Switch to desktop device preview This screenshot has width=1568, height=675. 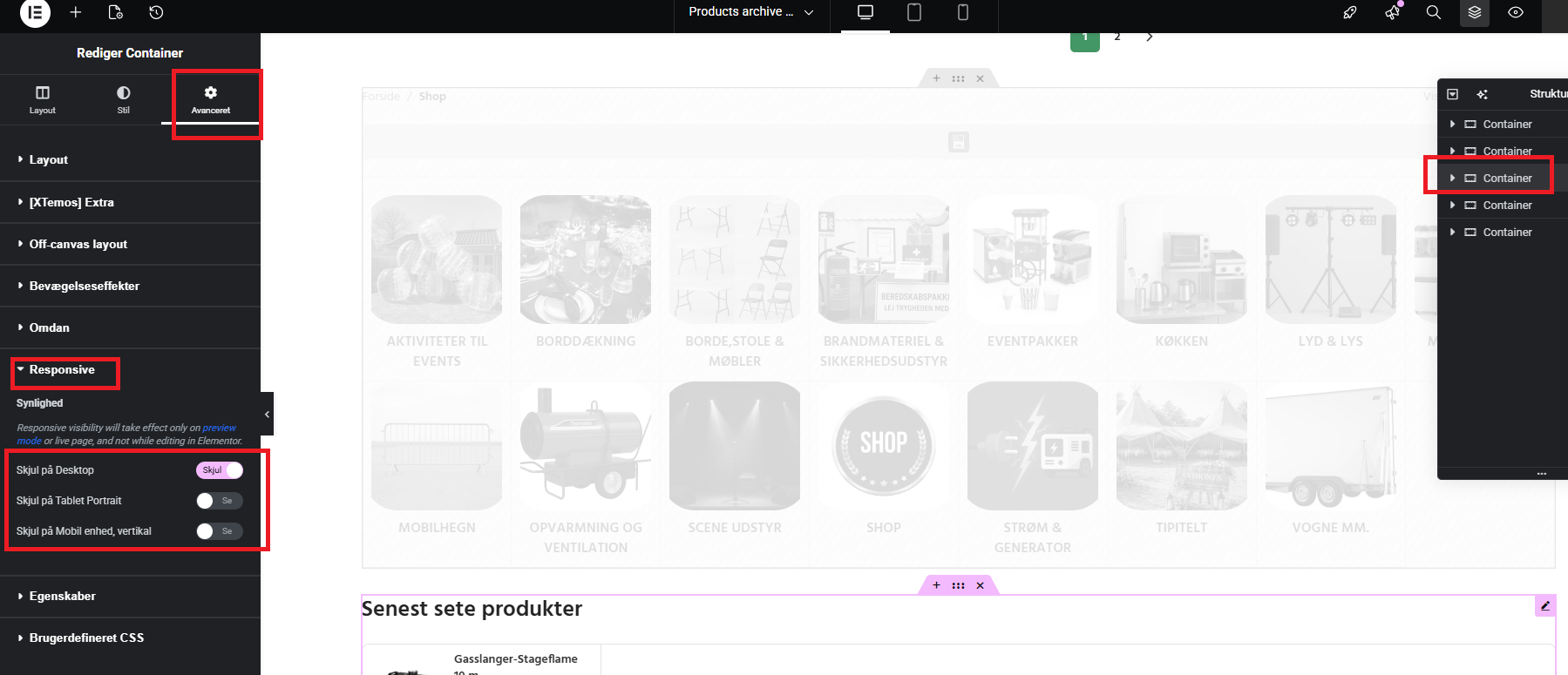point(865,12)
